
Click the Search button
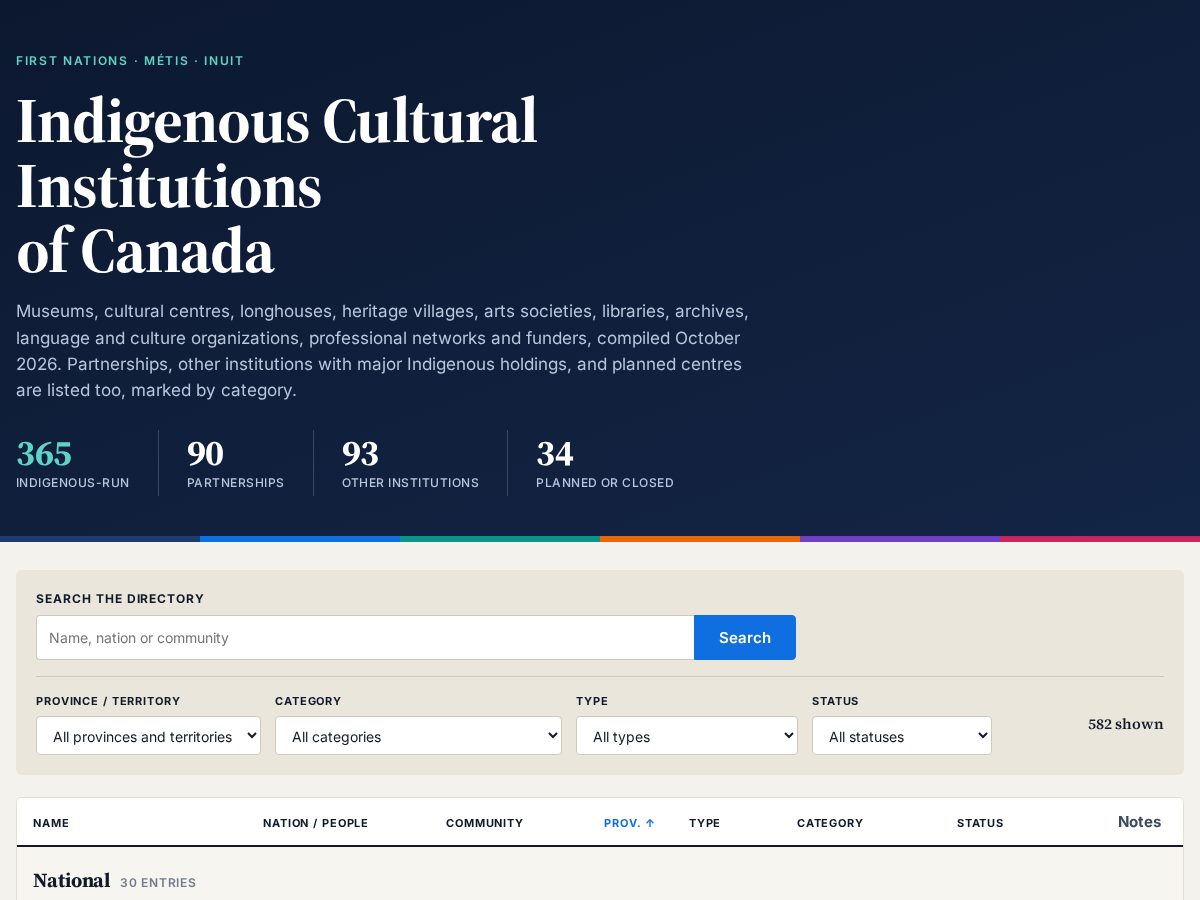[745, 637]
